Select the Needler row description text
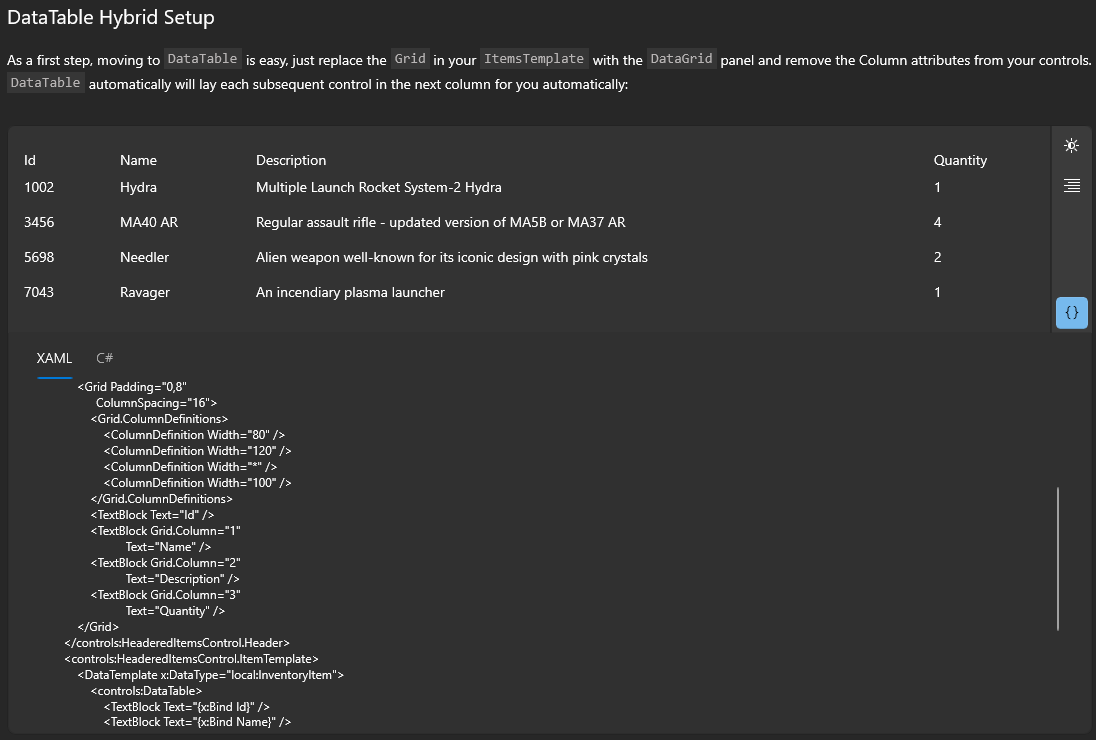 (x=452, y=257)
